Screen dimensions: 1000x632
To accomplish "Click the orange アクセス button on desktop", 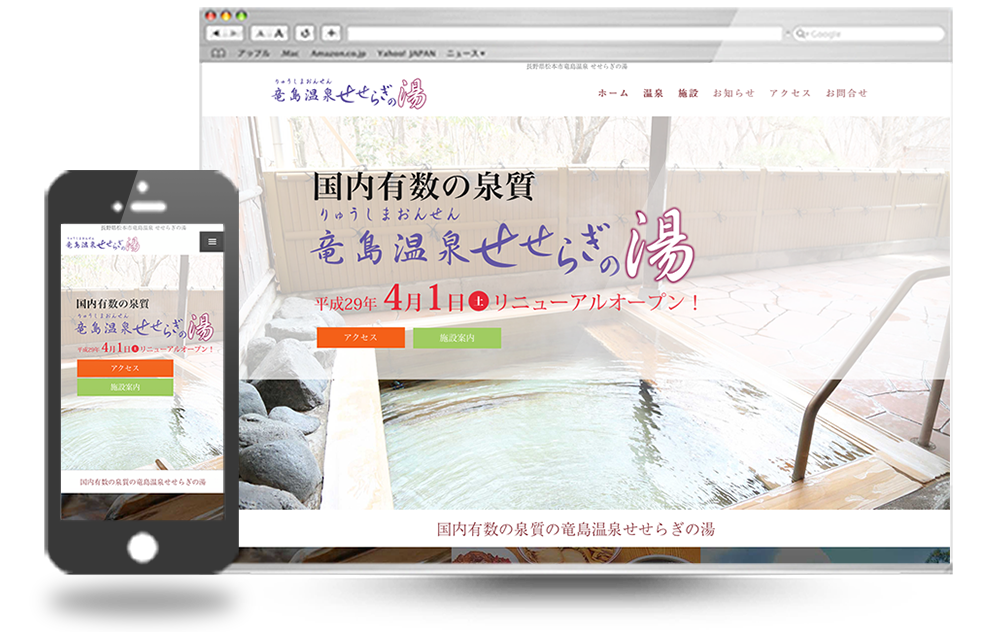I will (x=360, y=338).
